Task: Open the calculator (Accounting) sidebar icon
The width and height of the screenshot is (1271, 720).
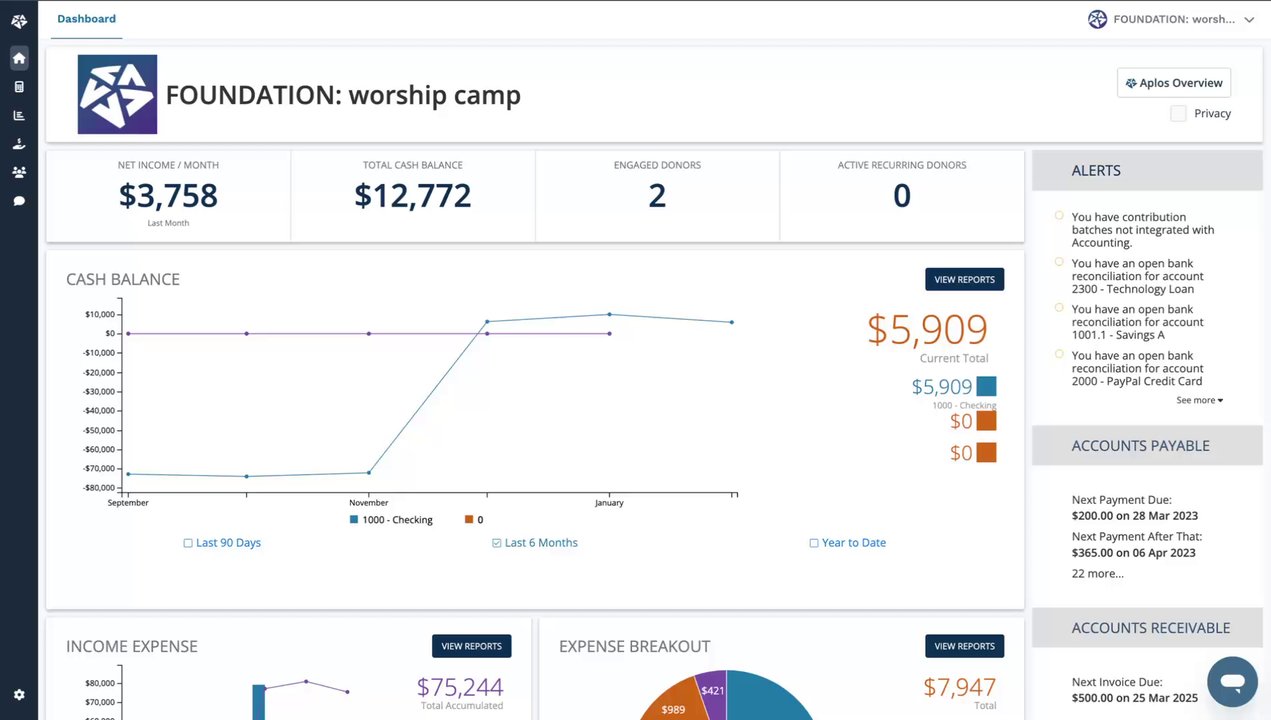Action: tap(19, 87)
